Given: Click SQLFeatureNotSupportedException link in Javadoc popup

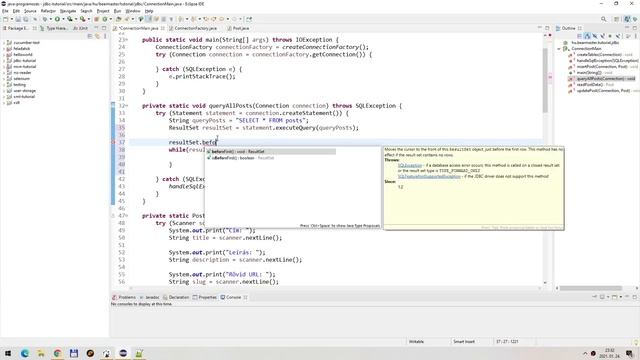Looking at the screenshot, I should 429,176.
